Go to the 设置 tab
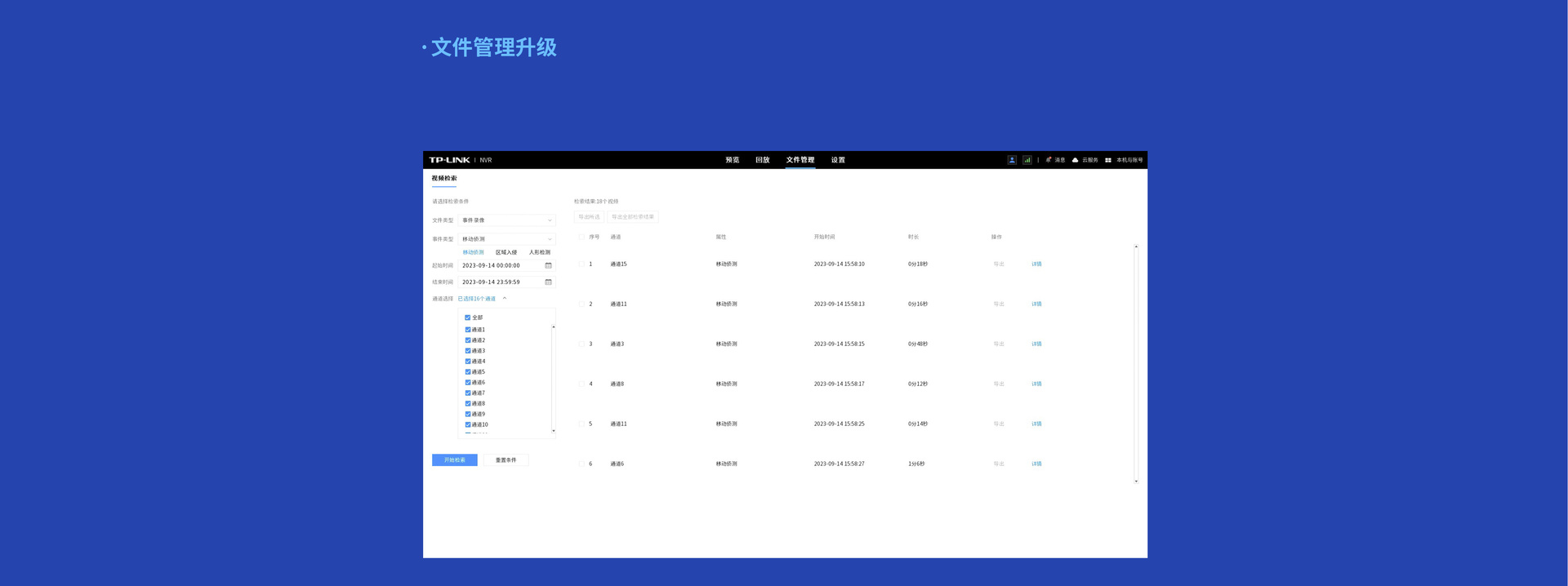 838,160
